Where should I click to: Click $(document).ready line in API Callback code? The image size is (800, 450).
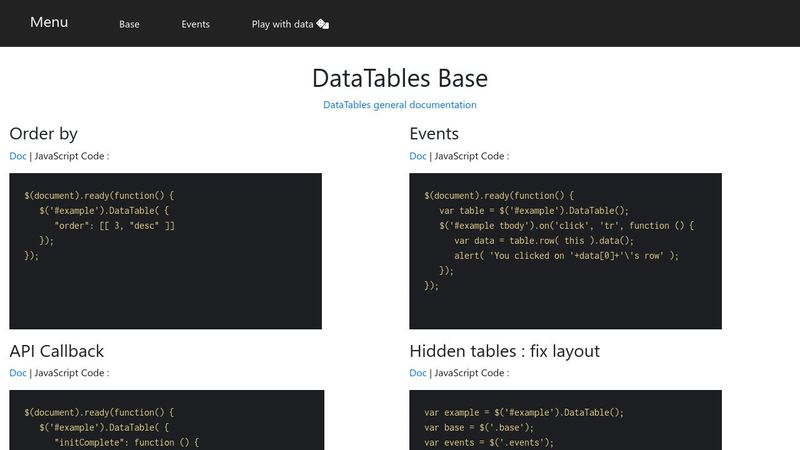(99, 413)
